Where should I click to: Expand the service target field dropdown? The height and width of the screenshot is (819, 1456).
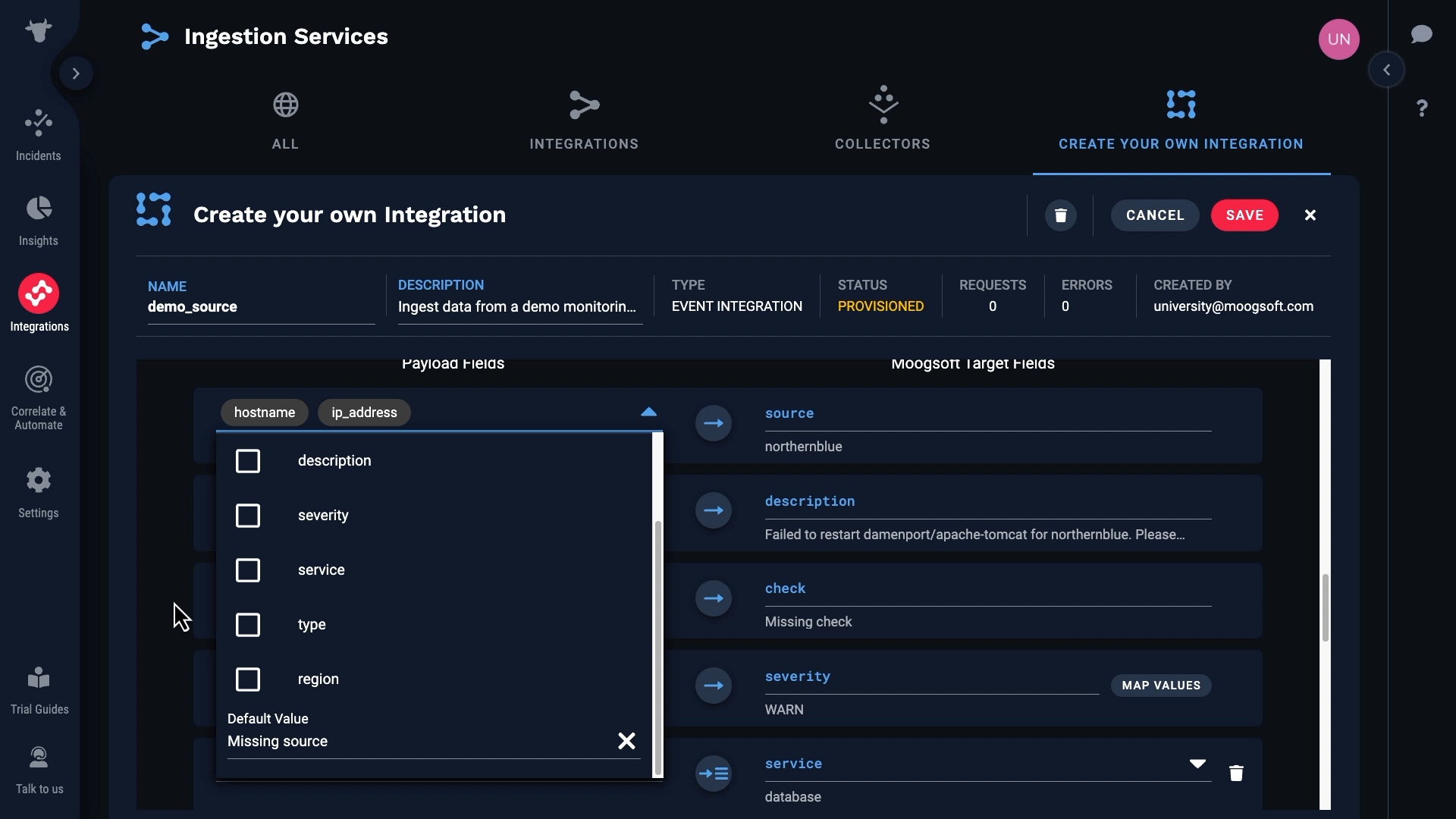(x=1197, y=764)
